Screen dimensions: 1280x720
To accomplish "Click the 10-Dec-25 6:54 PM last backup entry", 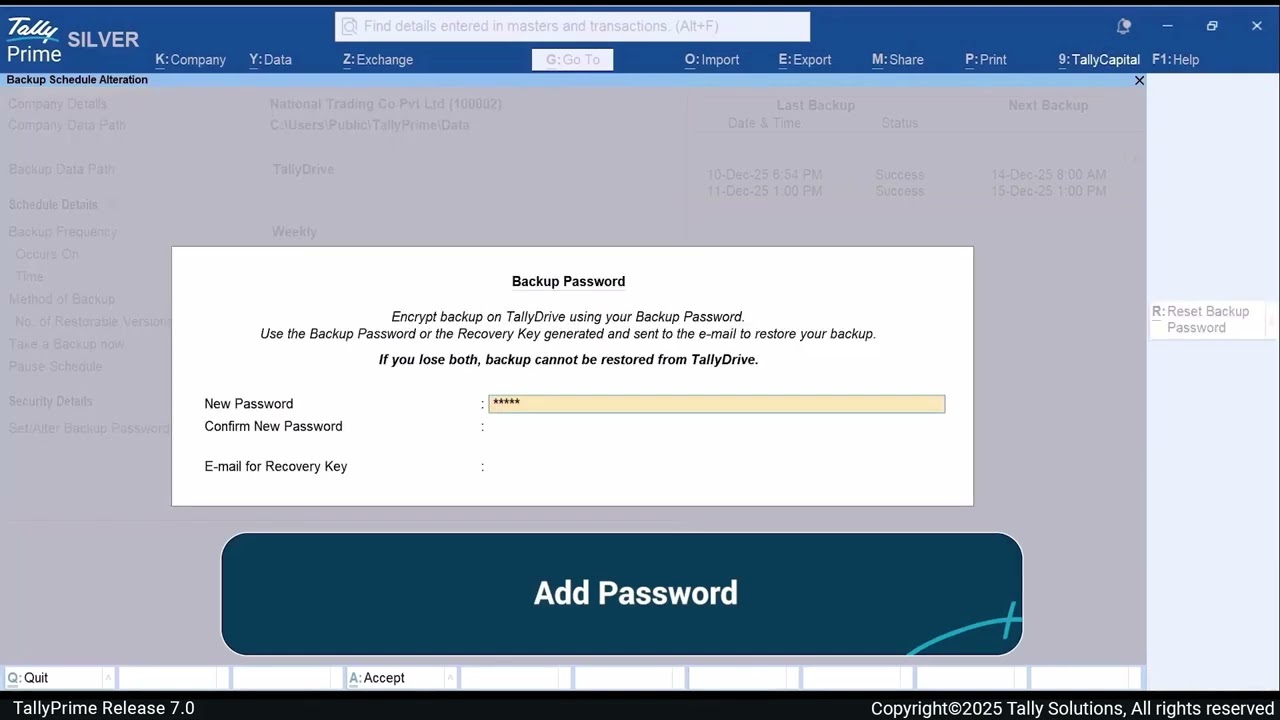I will pyautogui.click(x=765, y=174).
